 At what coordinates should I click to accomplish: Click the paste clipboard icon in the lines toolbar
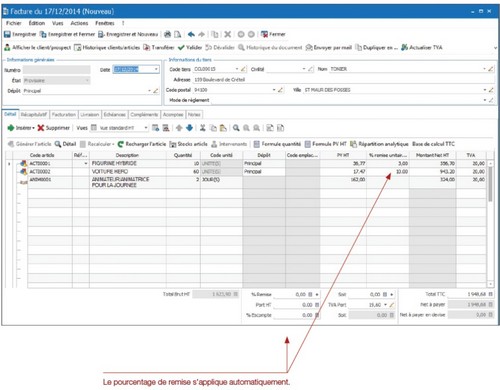223,128
